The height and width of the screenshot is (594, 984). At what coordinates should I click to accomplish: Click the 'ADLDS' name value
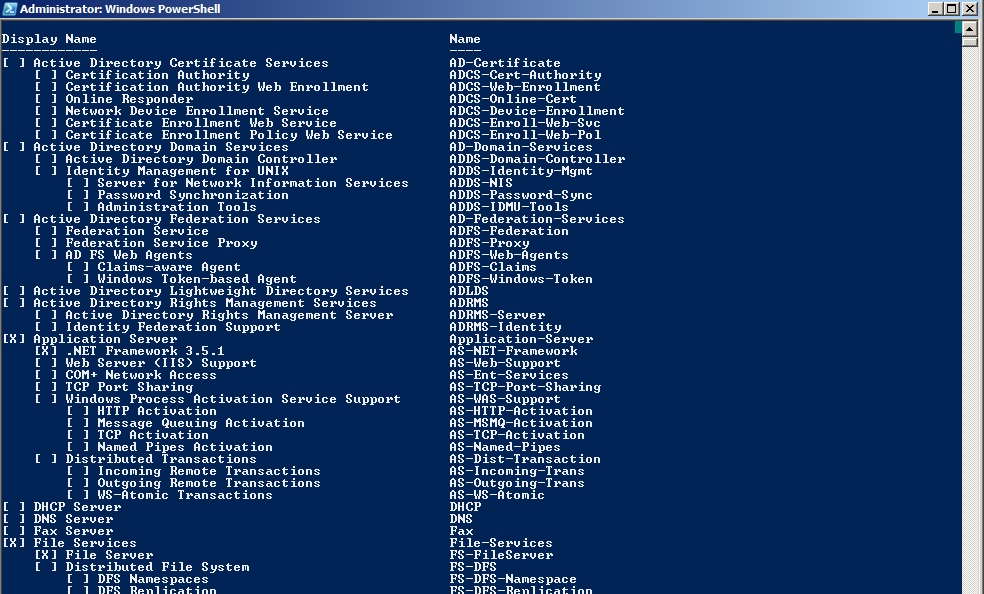469,291
